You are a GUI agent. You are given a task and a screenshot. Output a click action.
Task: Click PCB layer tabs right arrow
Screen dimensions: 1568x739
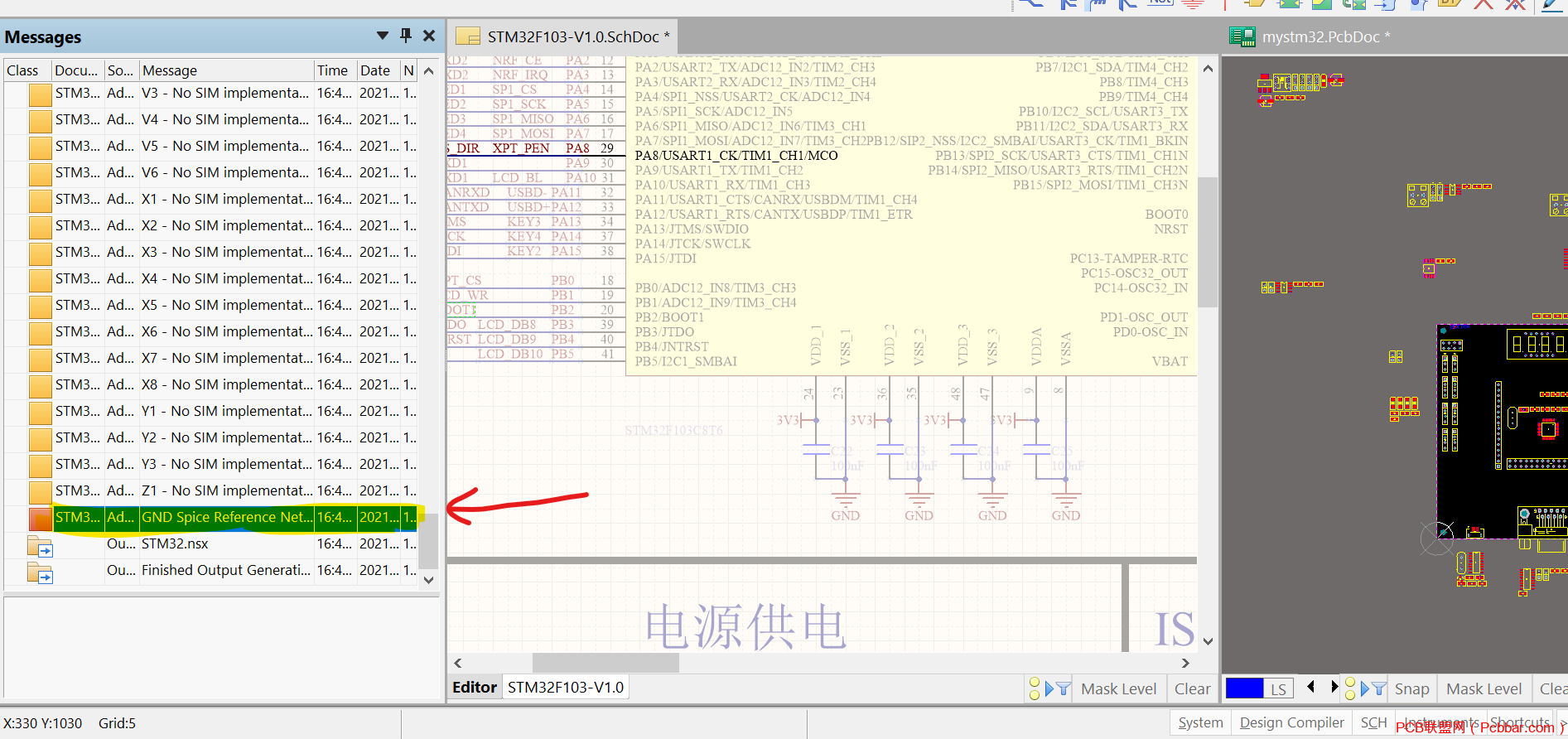click(1334, 686)
